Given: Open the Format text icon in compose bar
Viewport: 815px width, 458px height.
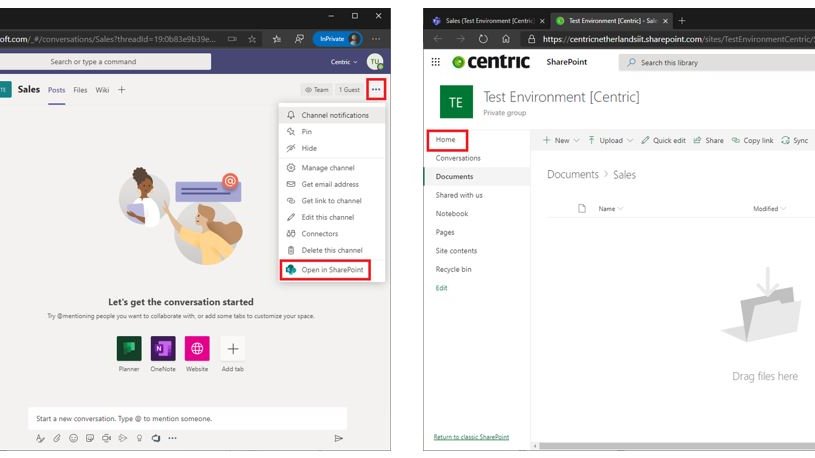Looking at the screenshot, I should pos(40,438).
